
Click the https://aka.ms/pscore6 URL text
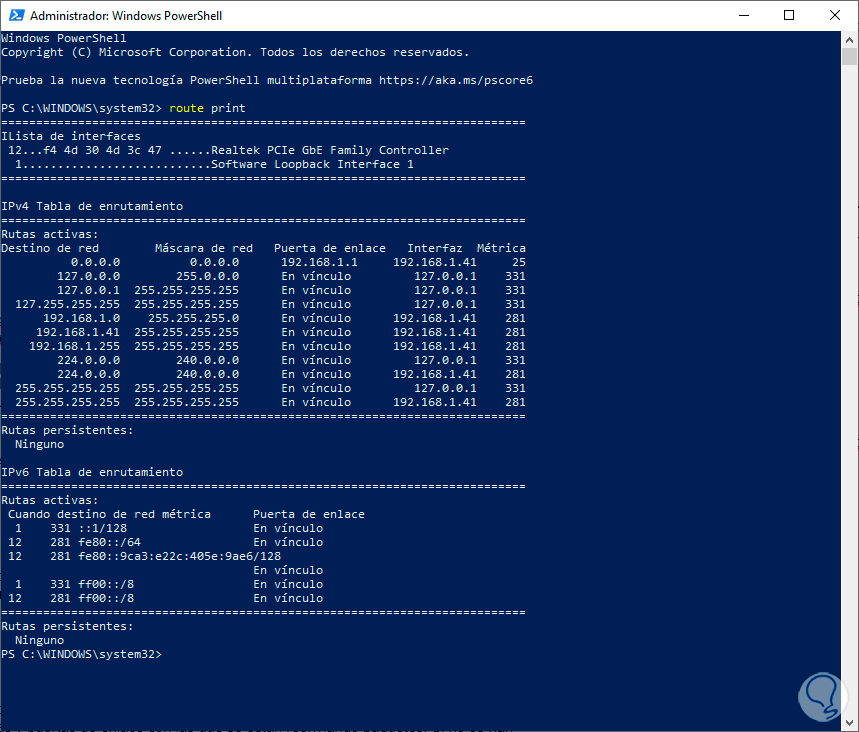[x=456, y=80]
